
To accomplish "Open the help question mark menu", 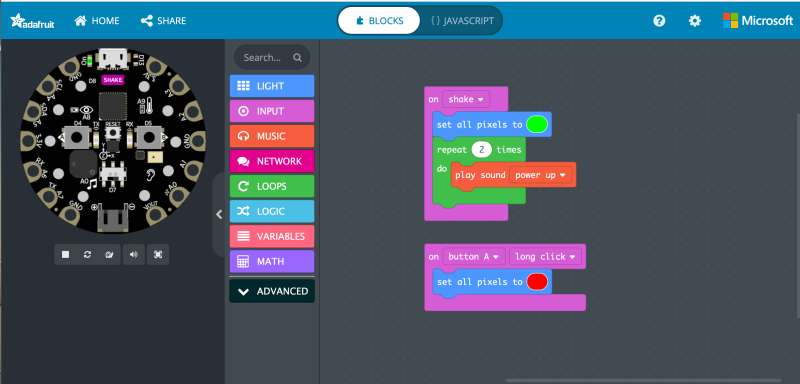I will [x=659, y=21].
